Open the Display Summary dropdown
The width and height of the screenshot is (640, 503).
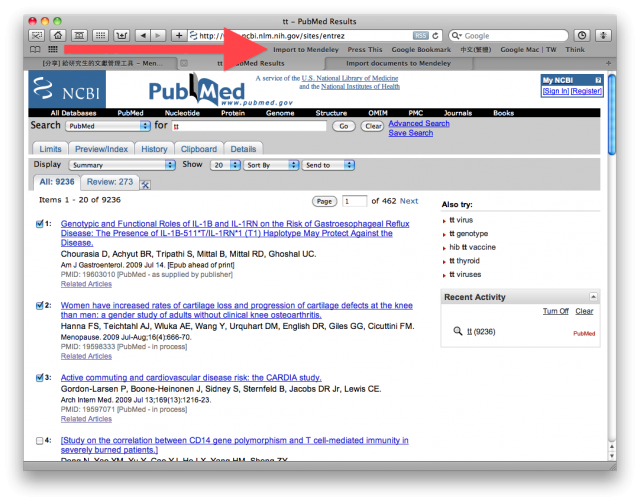pos(122,165)
